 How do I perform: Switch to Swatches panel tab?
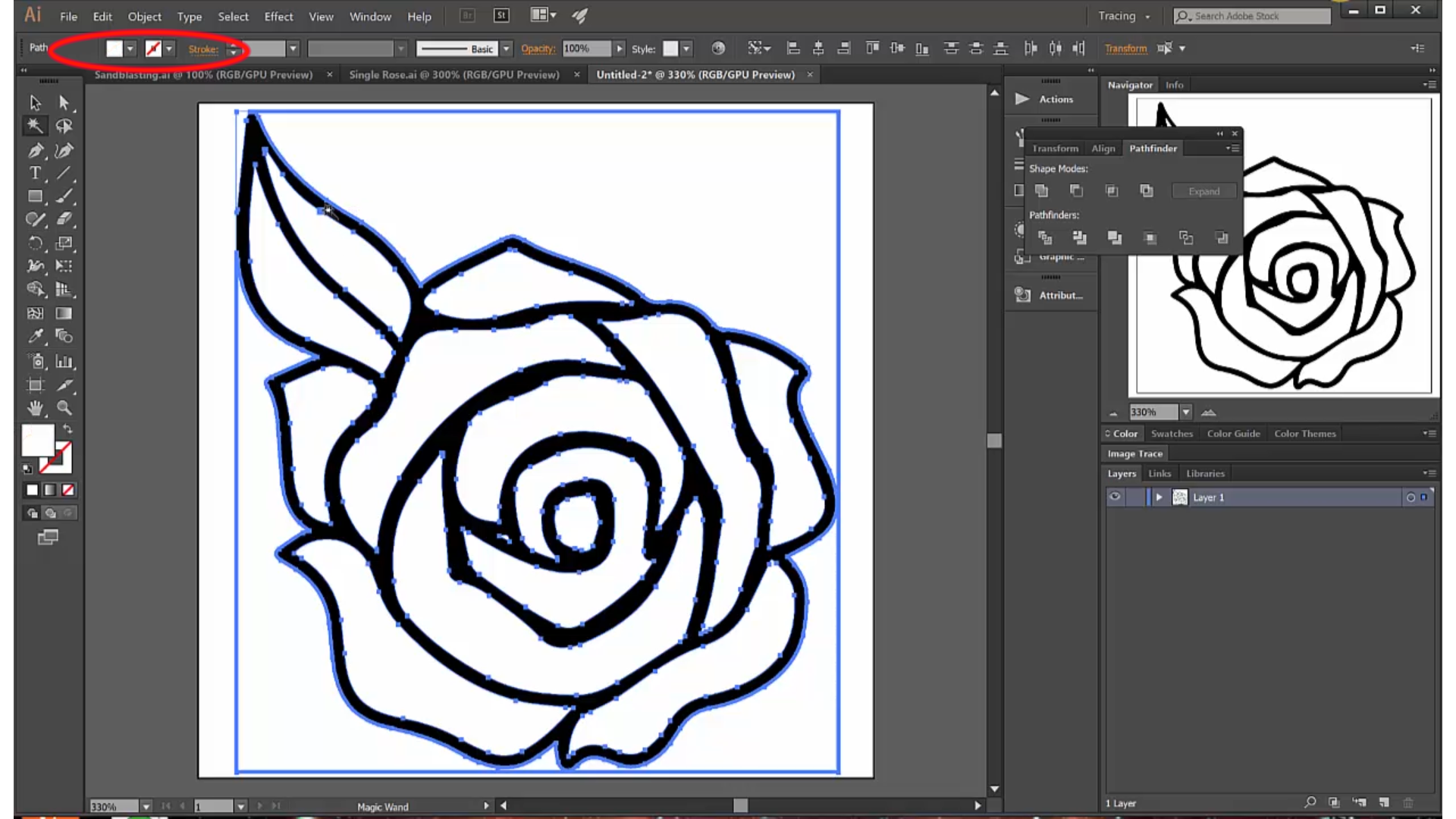[1172, 434]
